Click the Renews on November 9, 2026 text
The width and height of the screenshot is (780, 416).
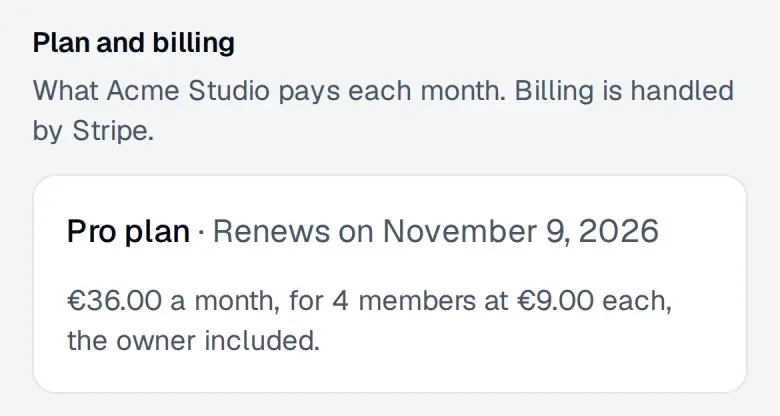pos(436,231)
